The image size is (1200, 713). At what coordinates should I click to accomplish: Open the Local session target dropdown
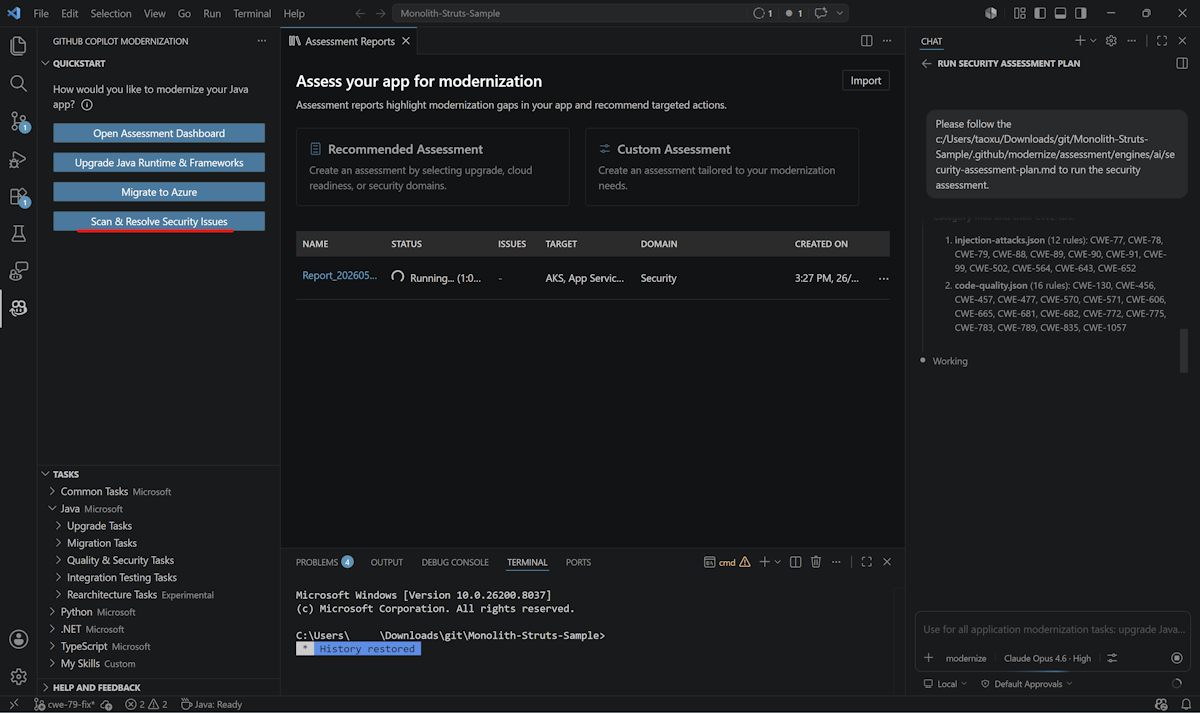pyautogui.click(x=946, y=684)
